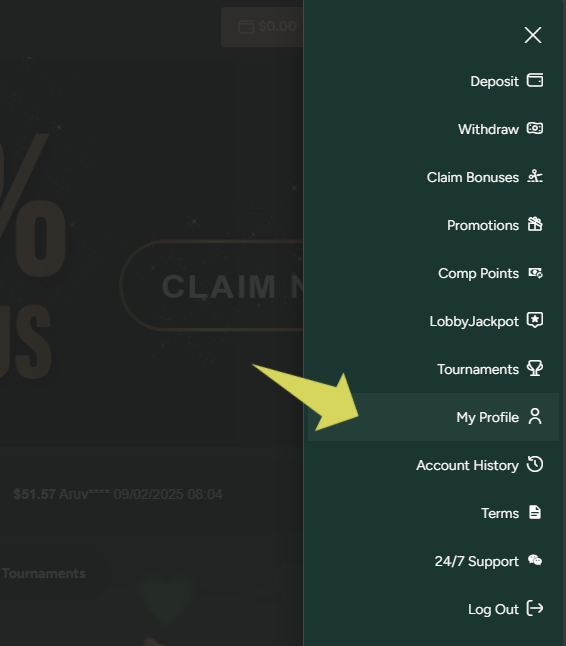
Task: Go to Account History
Action: point(433,465)
